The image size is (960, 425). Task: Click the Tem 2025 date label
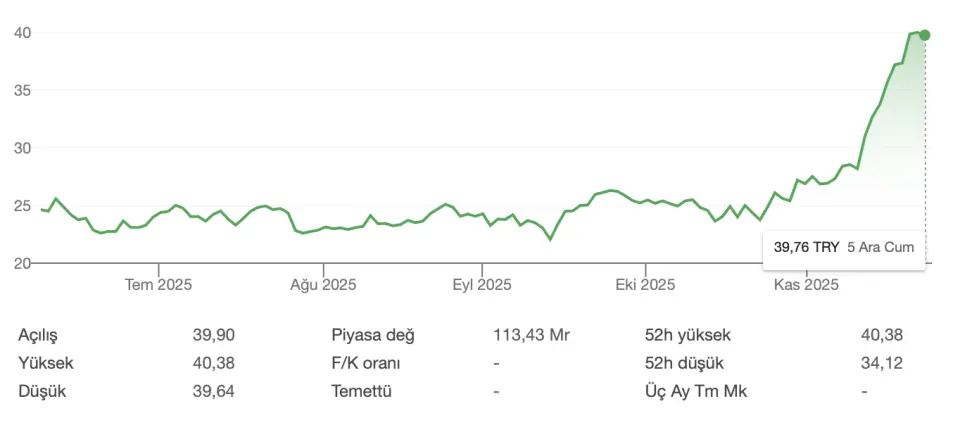pos(158,285)
